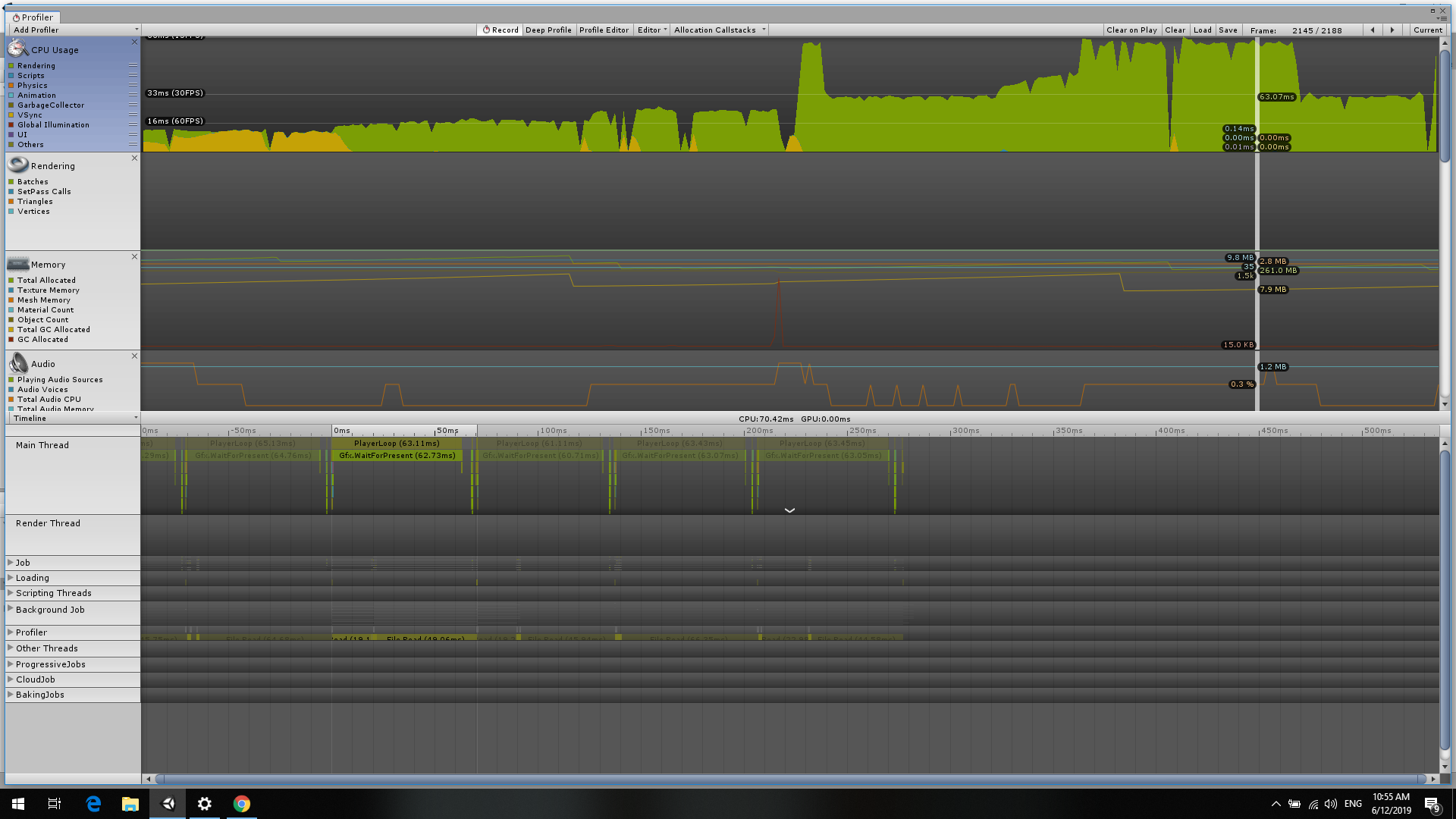
Task: Toggle the Animation CPU category swatch
Action: [11, 96]
